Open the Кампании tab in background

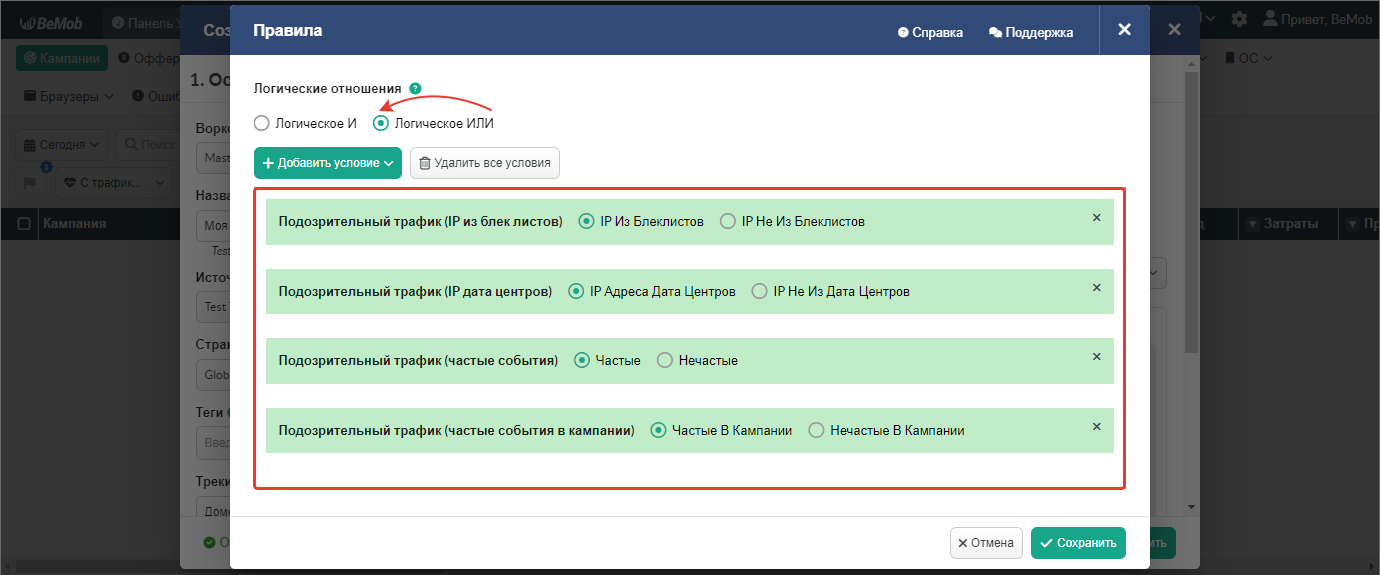pyautogui.click(x=62, y=59)
